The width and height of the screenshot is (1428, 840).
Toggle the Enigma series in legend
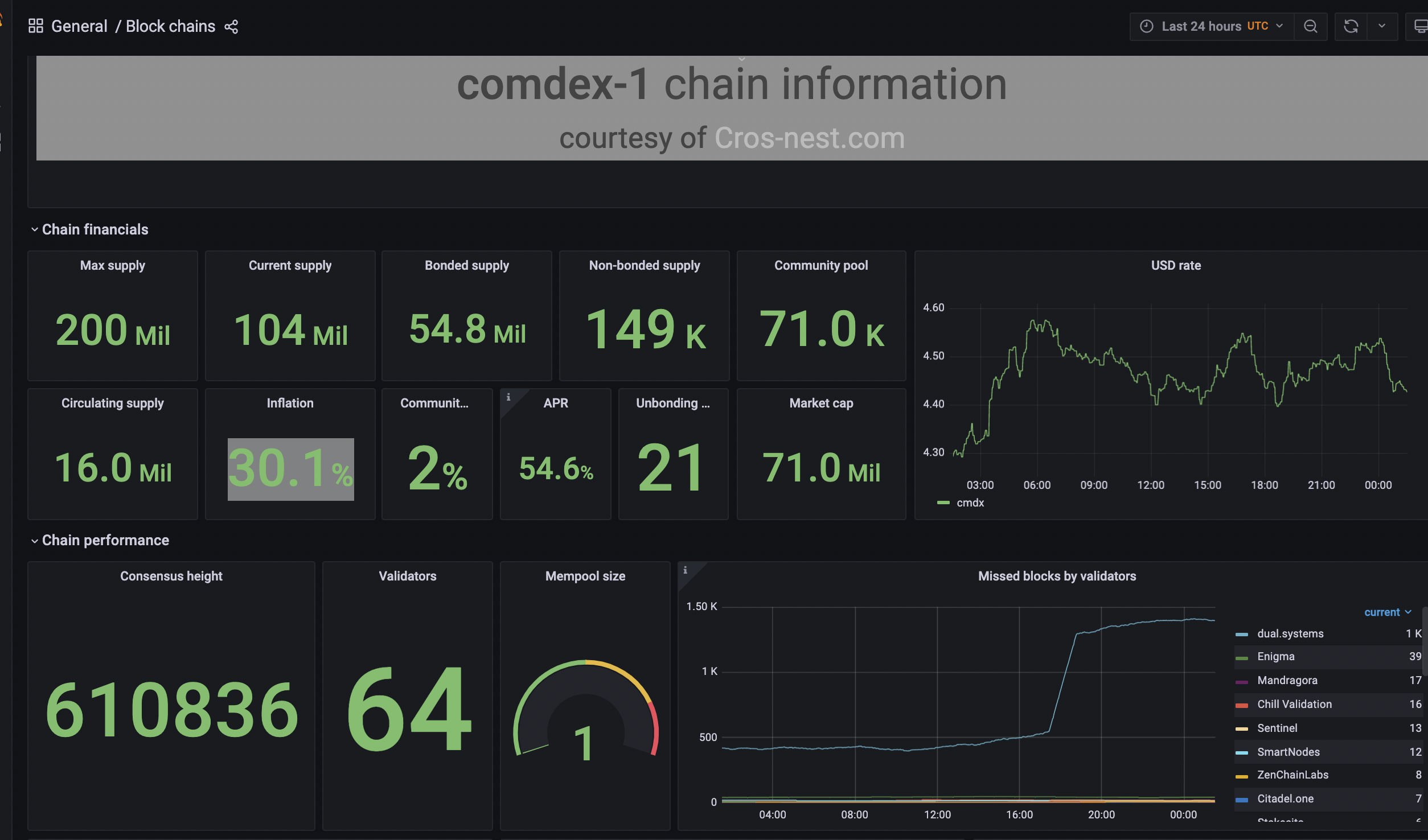coord(1275,656)
